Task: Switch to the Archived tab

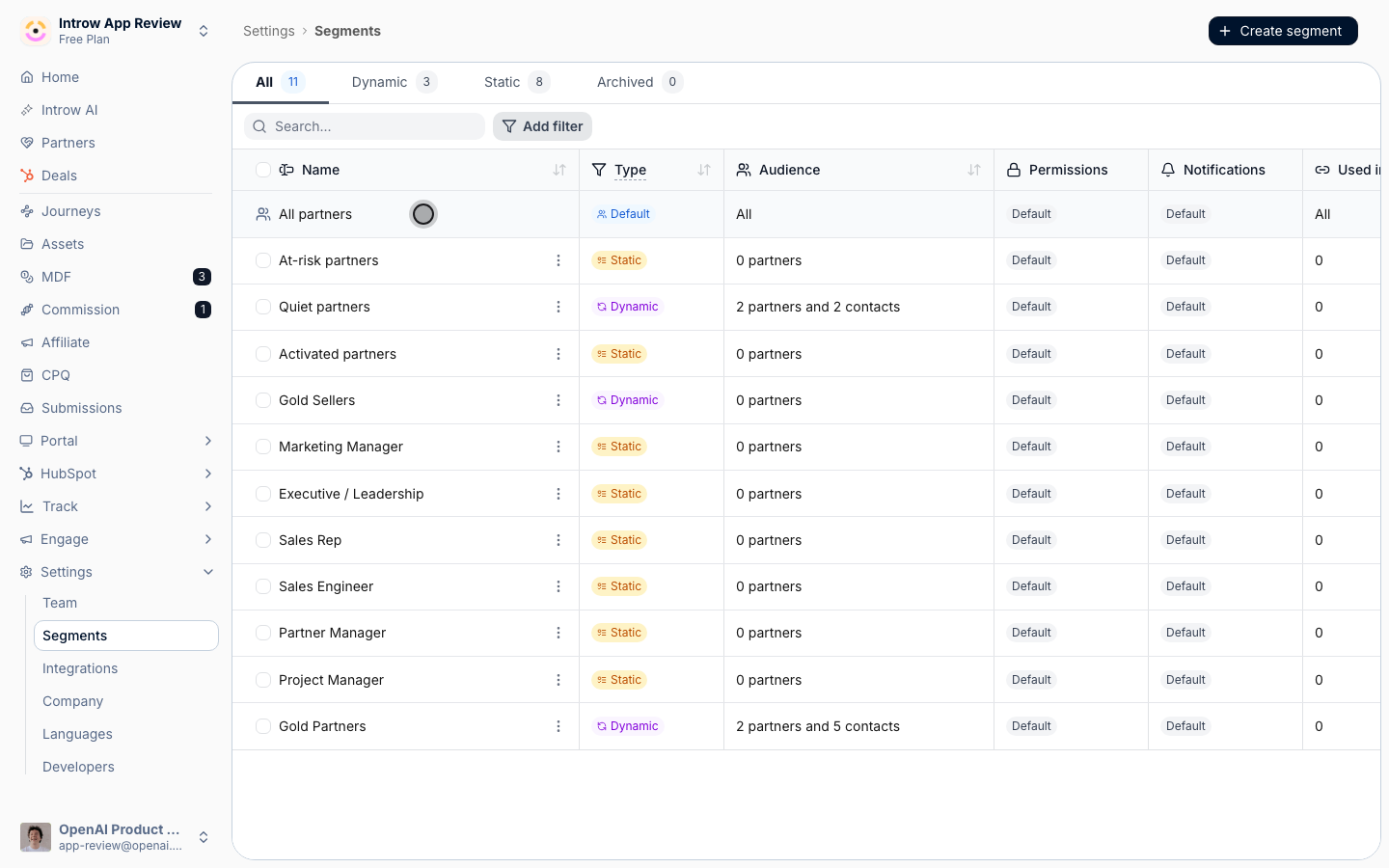Action: point(640,82)
